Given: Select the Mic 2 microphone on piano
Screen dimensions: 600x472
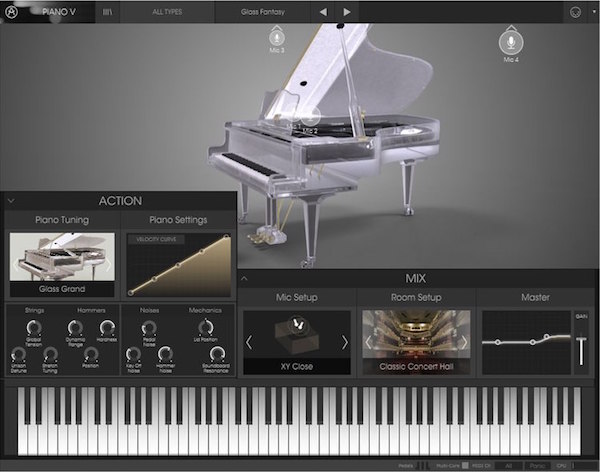Looking at the screenshot, I should [310, 116].
